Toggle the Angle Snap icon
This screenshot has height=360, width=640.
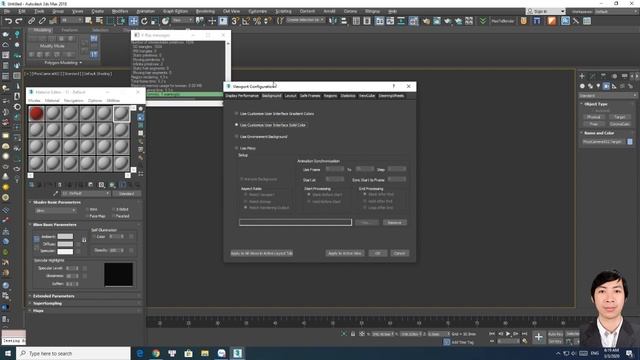click(246, 21)
